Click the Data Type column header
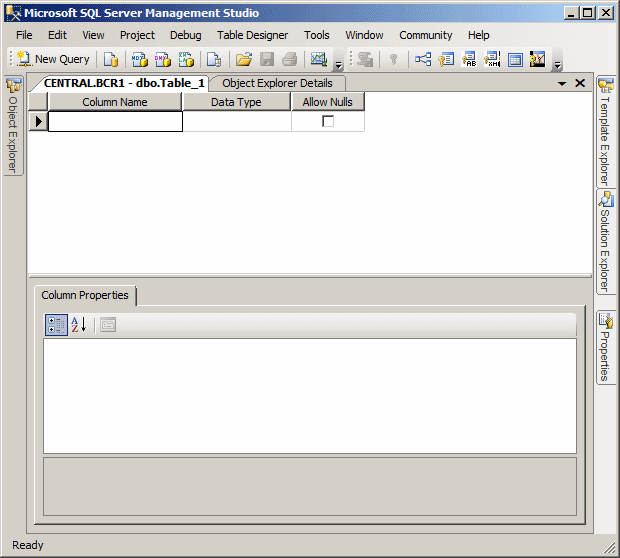The width and height of the screenshot is (620, 558). 236,102
